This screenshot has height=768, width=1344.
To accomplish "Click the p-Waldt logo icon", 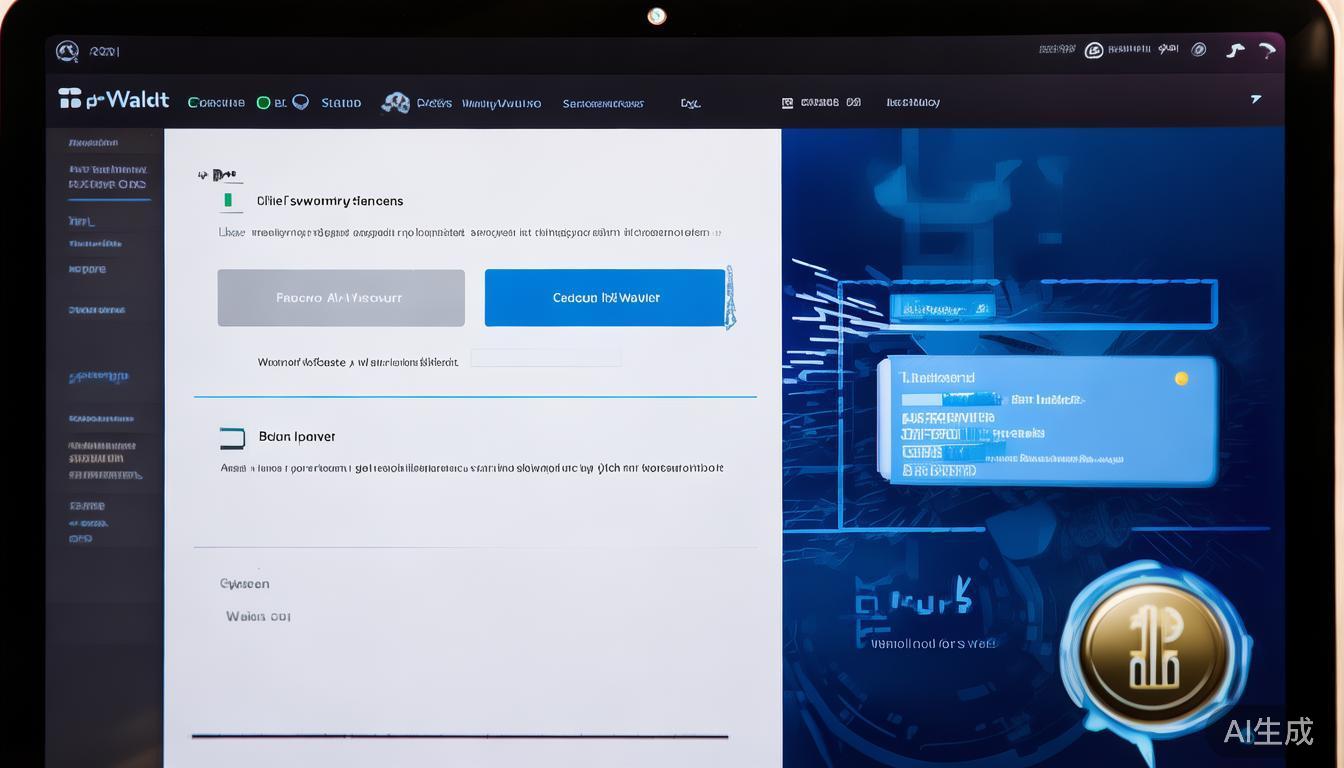I will point(69,98).
